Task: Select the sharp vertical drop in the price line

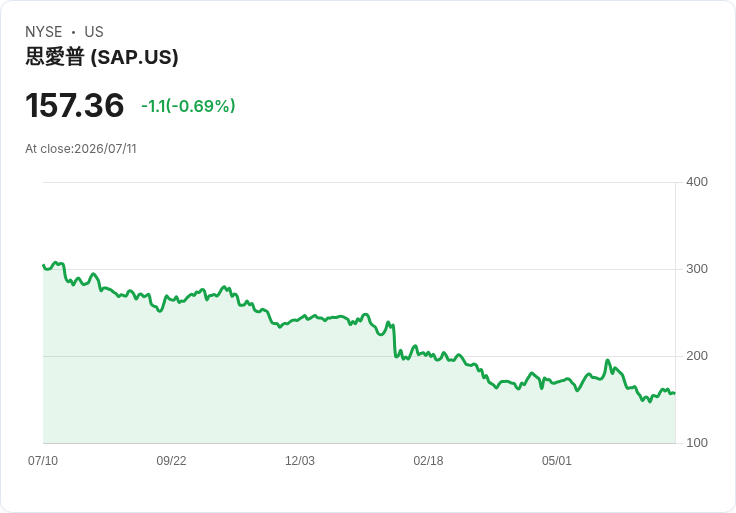Action: [x=394, y=340]
